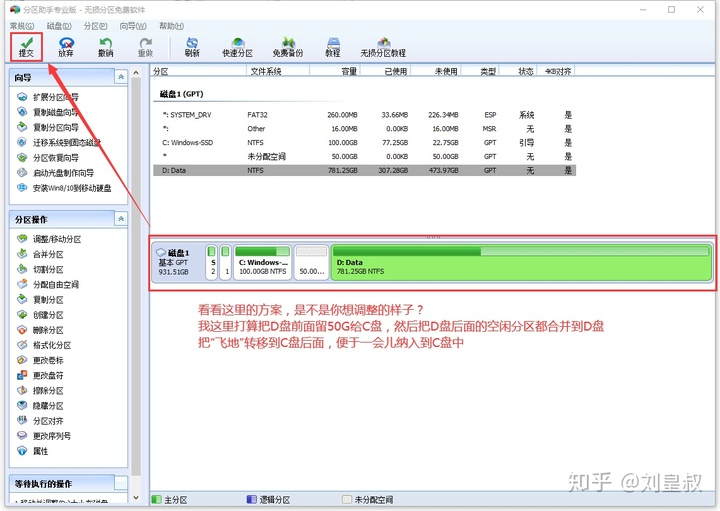Open the 教程 tutorial icon
The image size is (720, 511).
333,47
